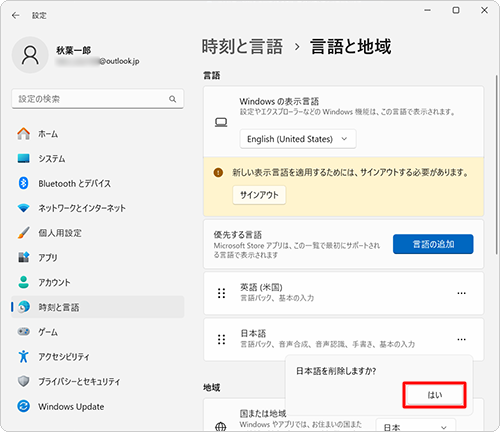Image resolution: width=500 pixels, height=432 pixels.
Task: Click the vertical scrollbar on the right
Action: click(x=497, y=165)
